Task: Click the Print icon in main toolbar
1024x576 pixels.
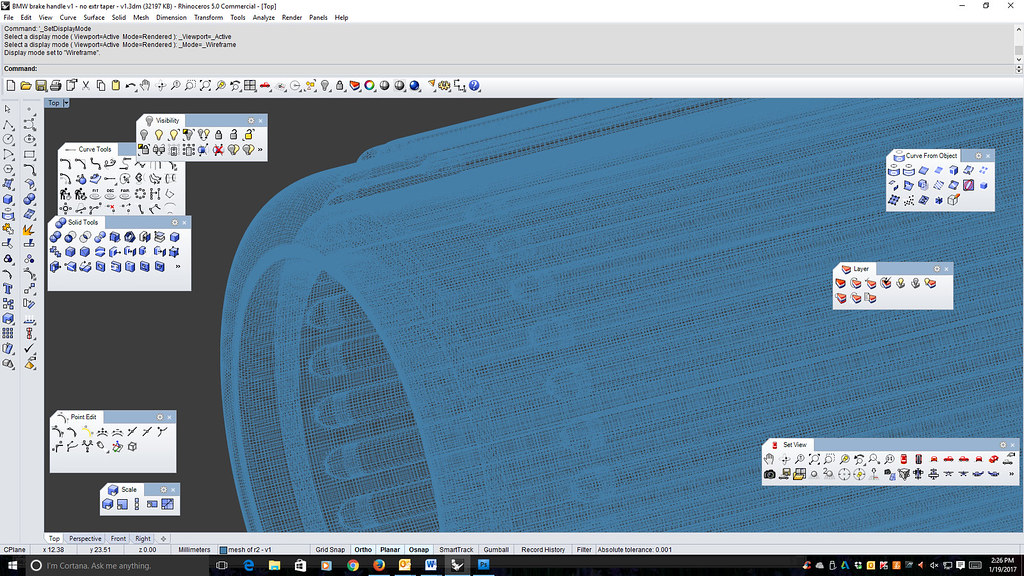Action: point(56,86)
